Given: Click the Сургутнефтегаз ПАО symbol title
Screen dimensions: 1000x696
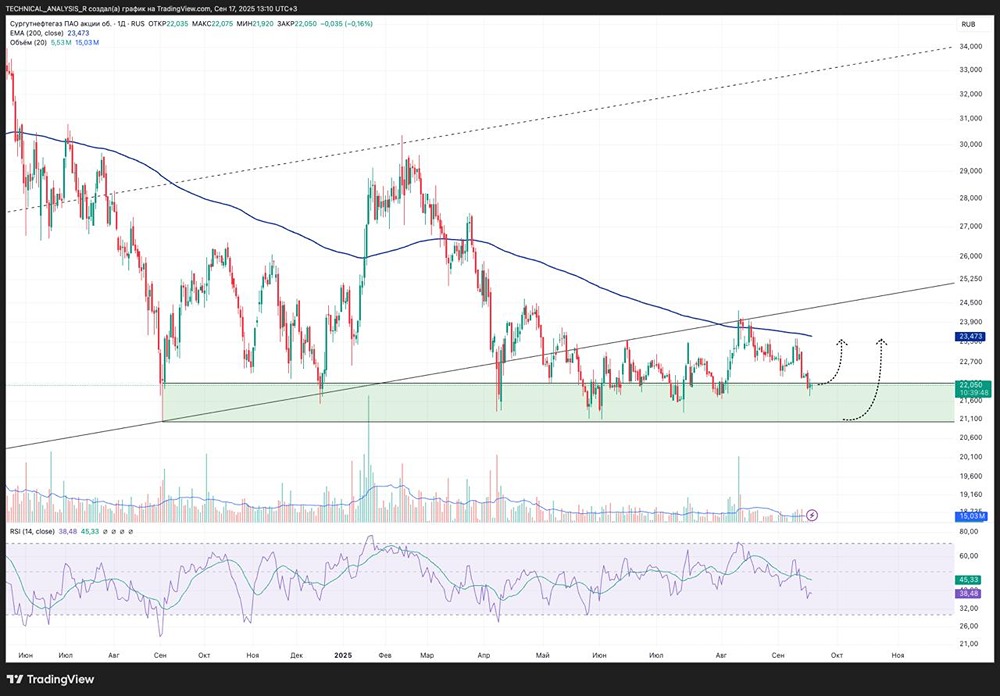Looking at the screenshot, I should tap(77, 24).
